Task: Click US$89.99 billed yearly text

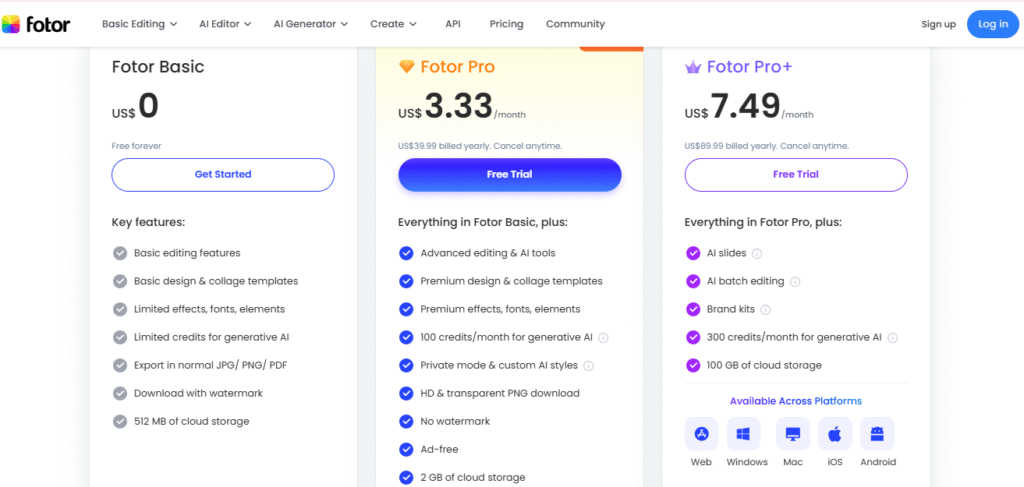Action: coord(767,146)
